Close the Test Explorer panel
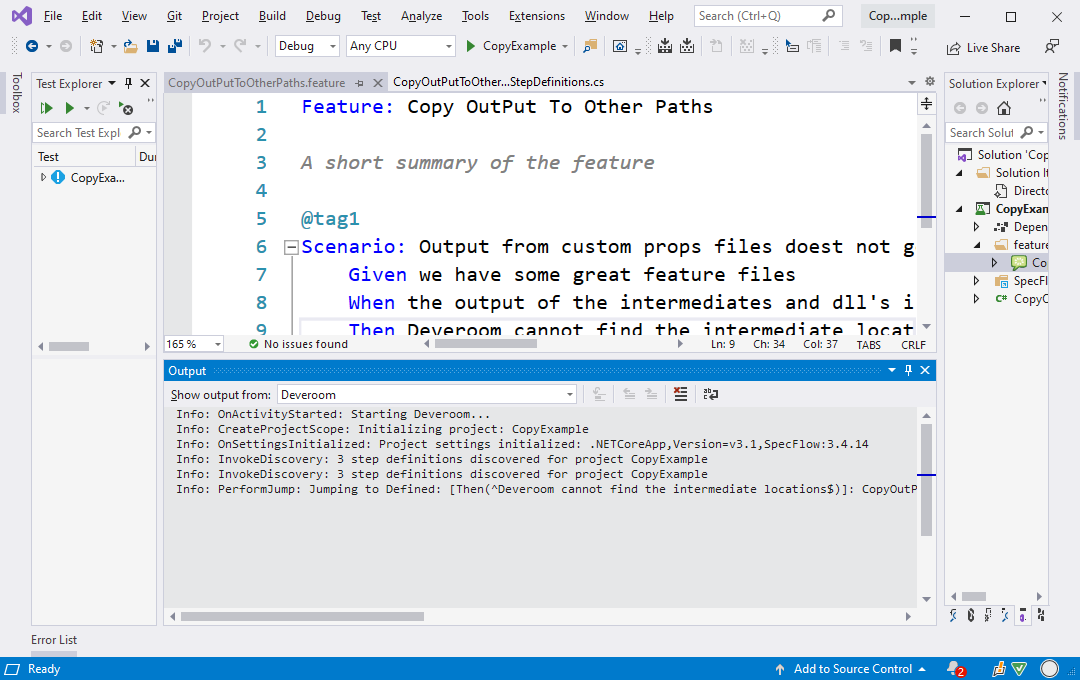This screenshot has width=1080, height=680. 145,83
